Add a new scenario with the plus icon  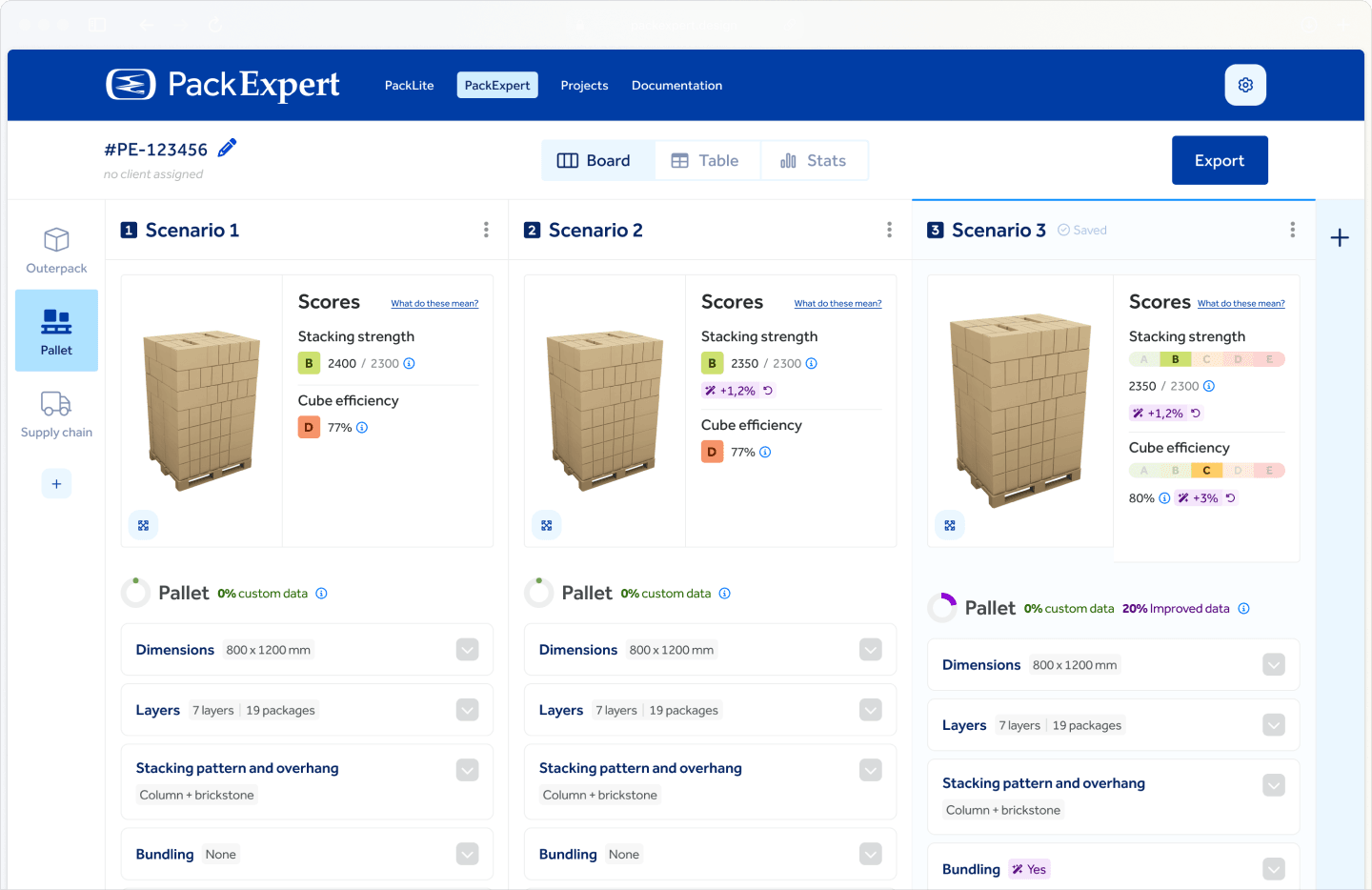[1340, 237]
